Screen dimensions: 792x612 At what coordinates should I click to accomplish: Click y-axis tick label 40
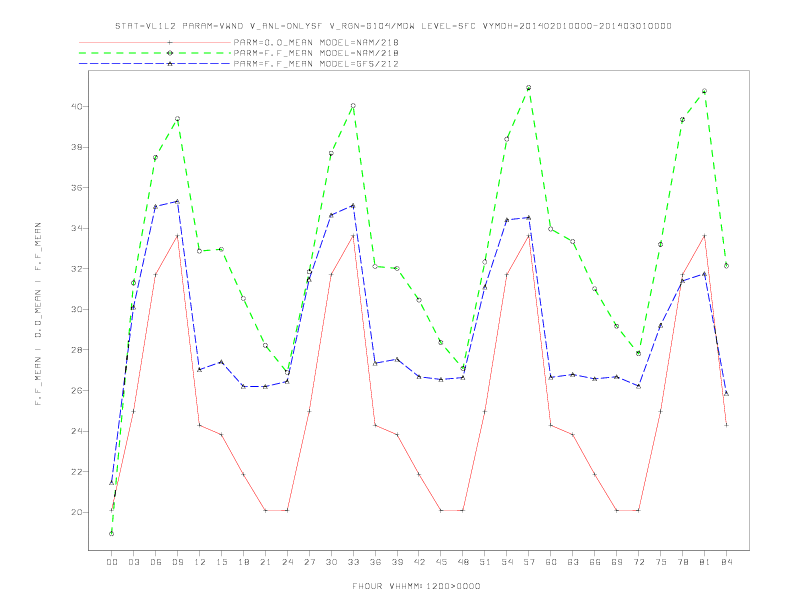tap(77, 107)
